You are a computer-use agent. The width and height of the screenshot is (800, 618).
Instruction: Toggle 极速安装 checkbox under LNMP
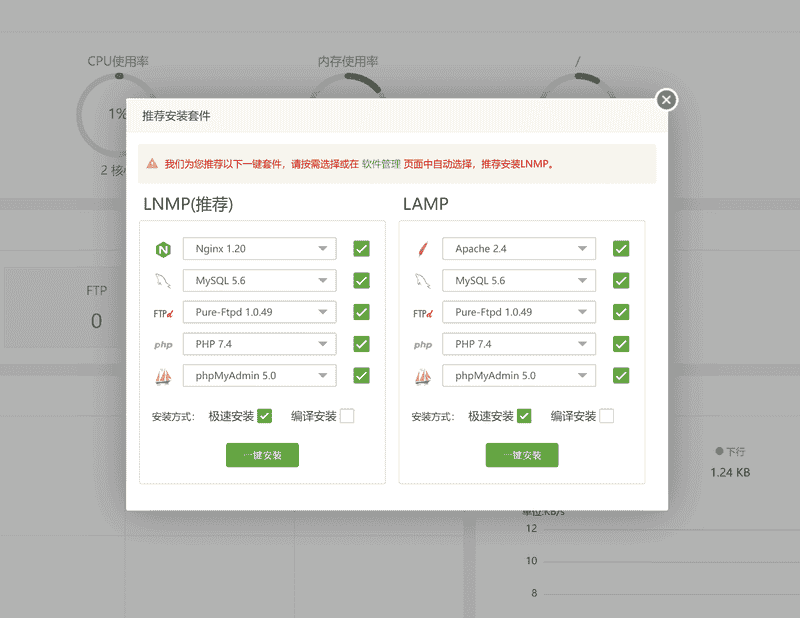click(x=264, y=416)
